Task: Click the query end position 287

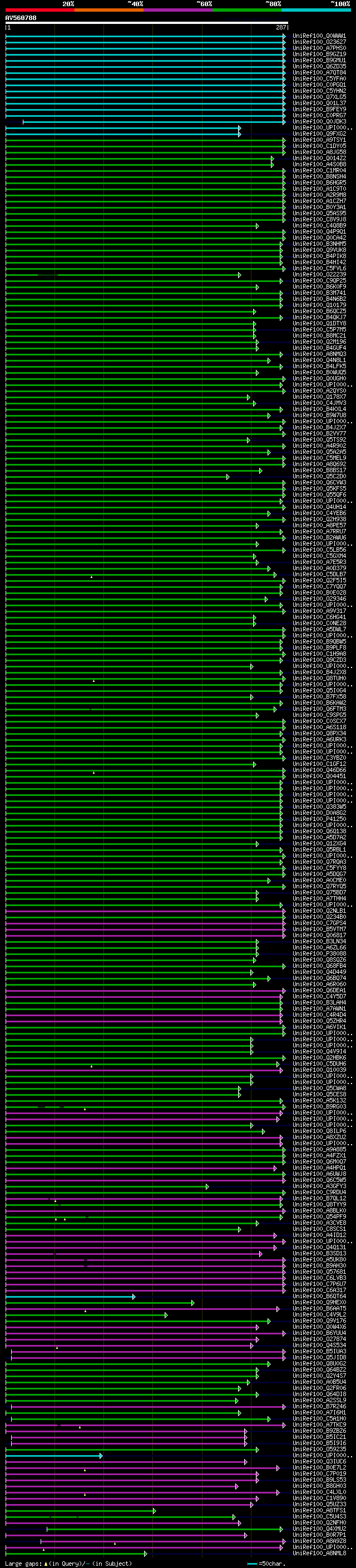Action: click(281, 27)
